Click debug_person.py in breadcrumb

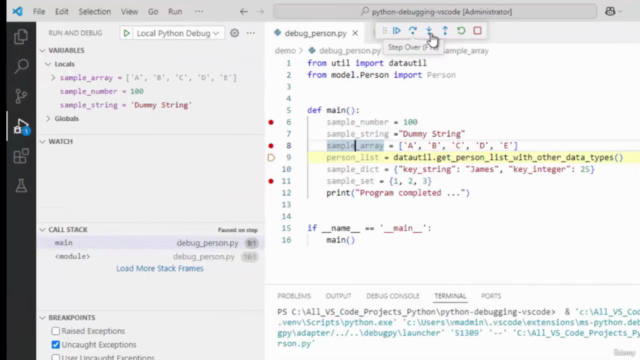350,51
